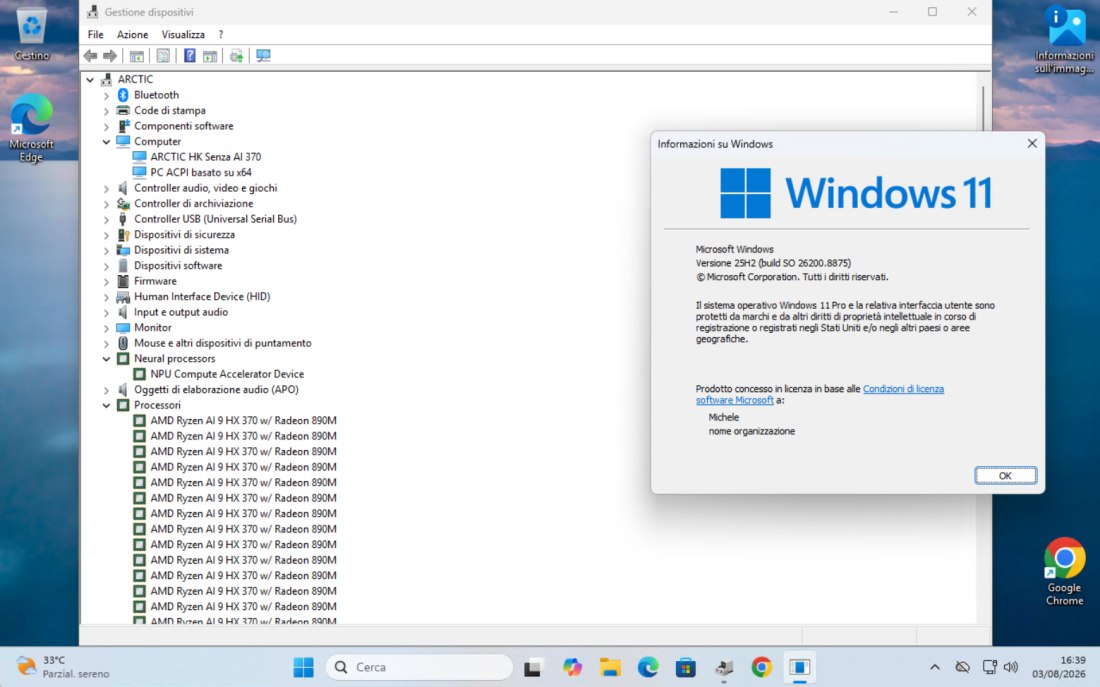This screenshot has height=687, width=1100.
Task: Open Task View from the taskbar
Action: (532, 667)
